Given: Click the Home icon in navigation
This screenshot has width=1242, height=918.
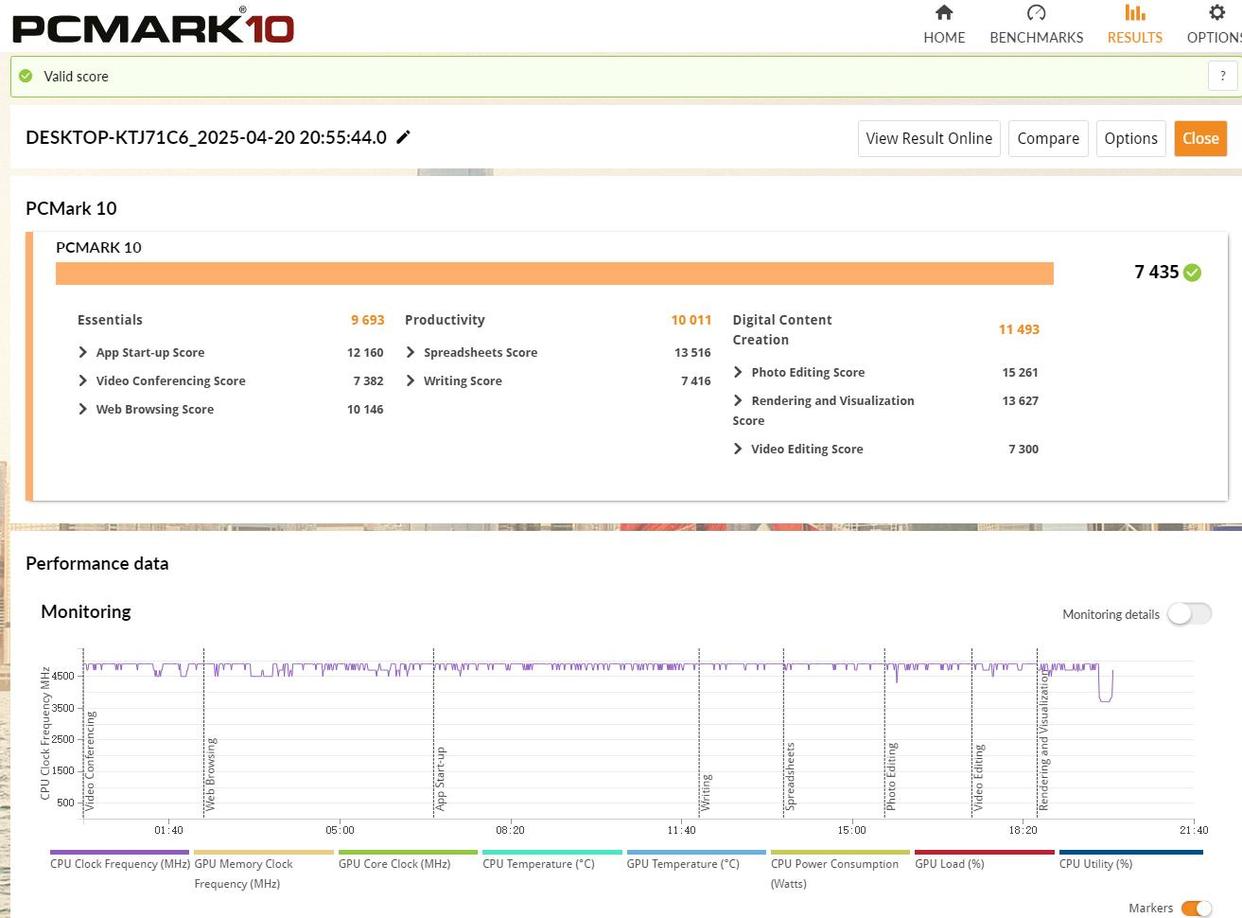Looking at the screenshot, I should 943,13.
